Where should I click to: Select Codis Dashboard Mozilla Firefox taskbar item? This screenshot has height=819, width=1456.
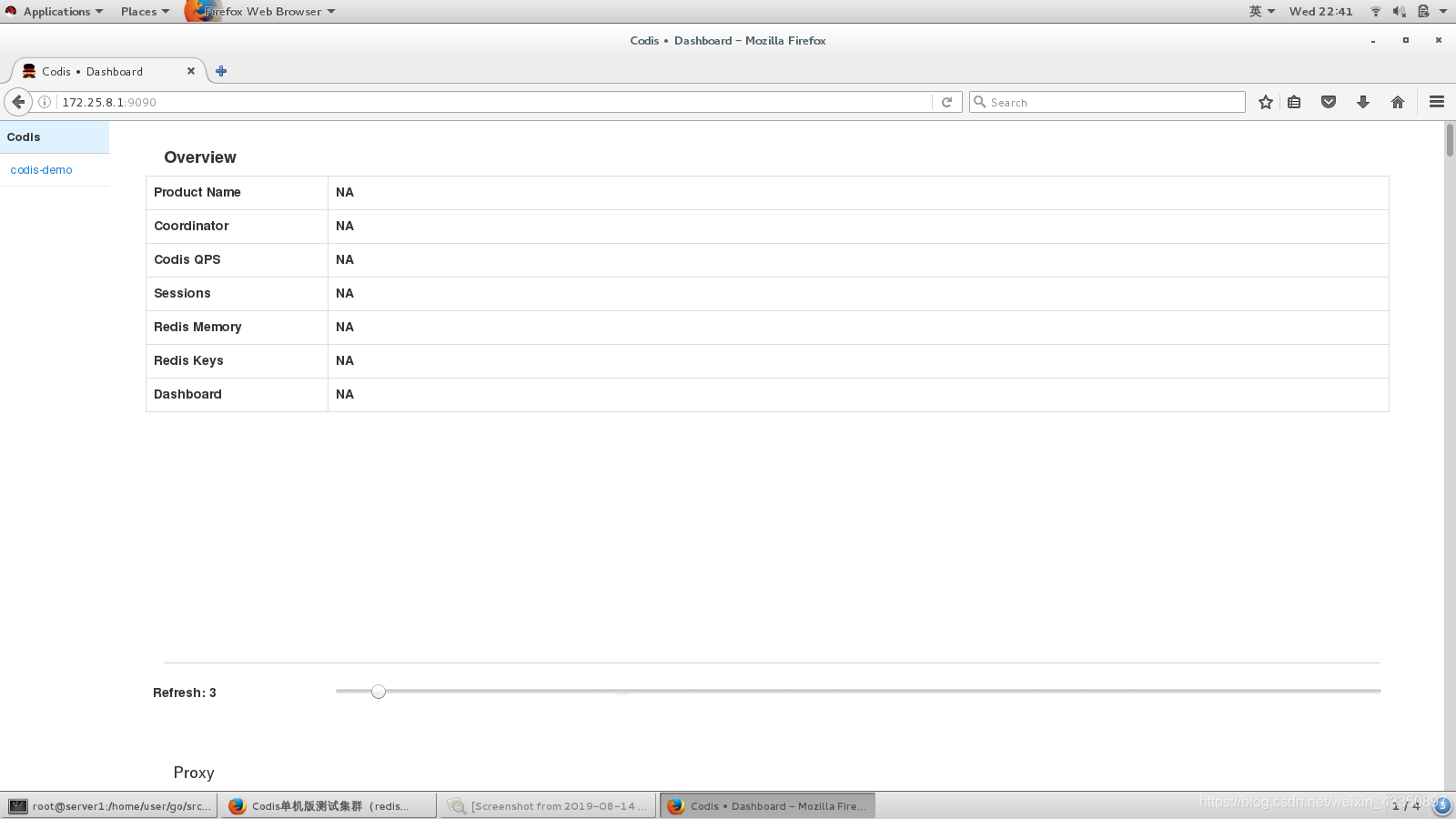(x=767, y=805)
